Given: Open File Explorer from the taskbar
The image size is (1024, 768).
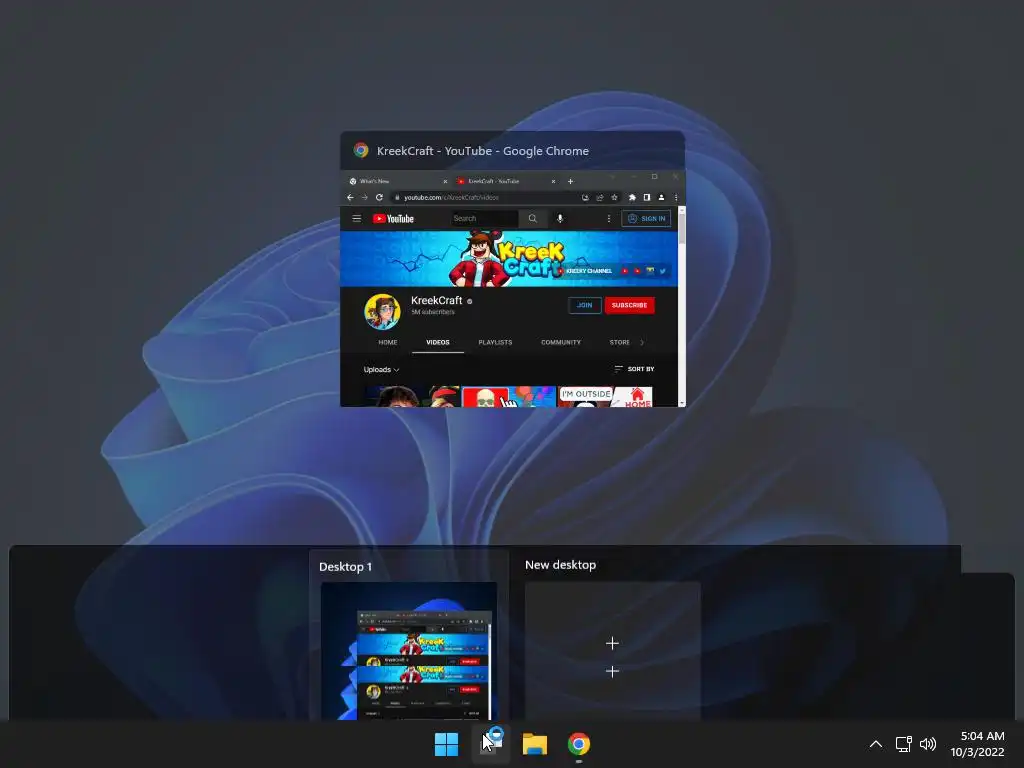Looking at the screenshot, I should tap(534, 744).
